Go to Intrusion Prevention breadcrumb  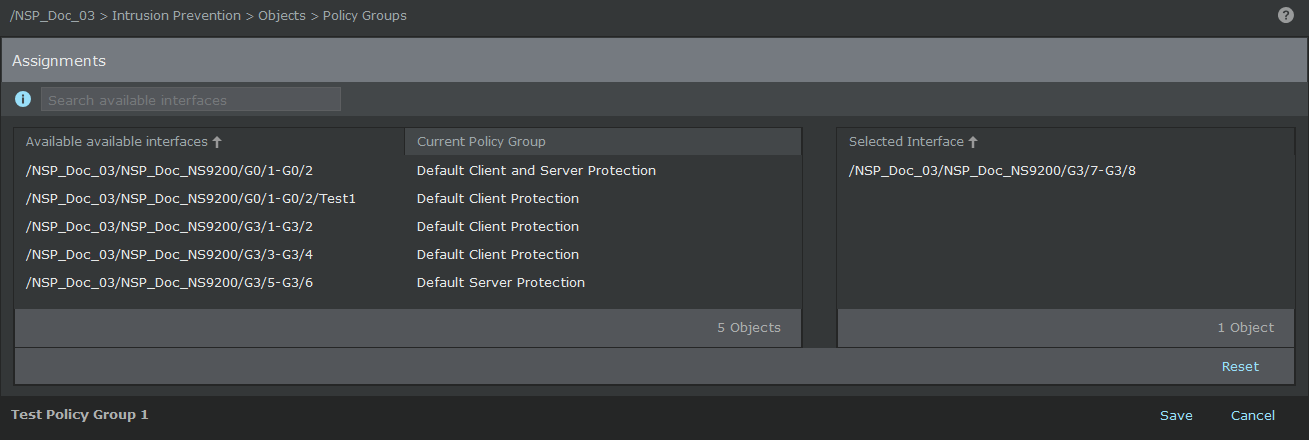coord(176,16)
